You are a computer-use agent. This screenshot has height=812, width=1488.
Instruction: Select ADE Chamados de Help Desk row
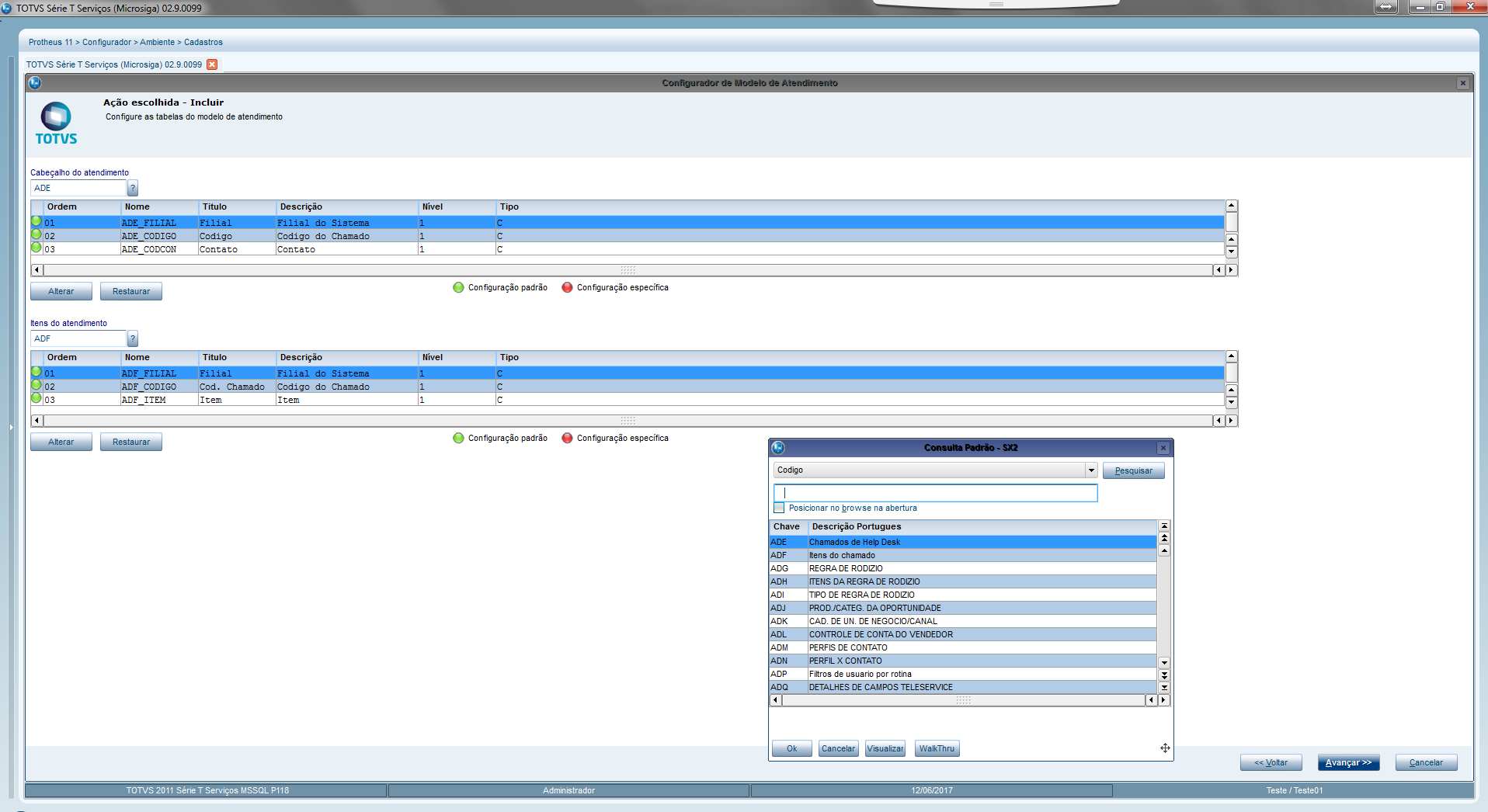pos(963,542)
